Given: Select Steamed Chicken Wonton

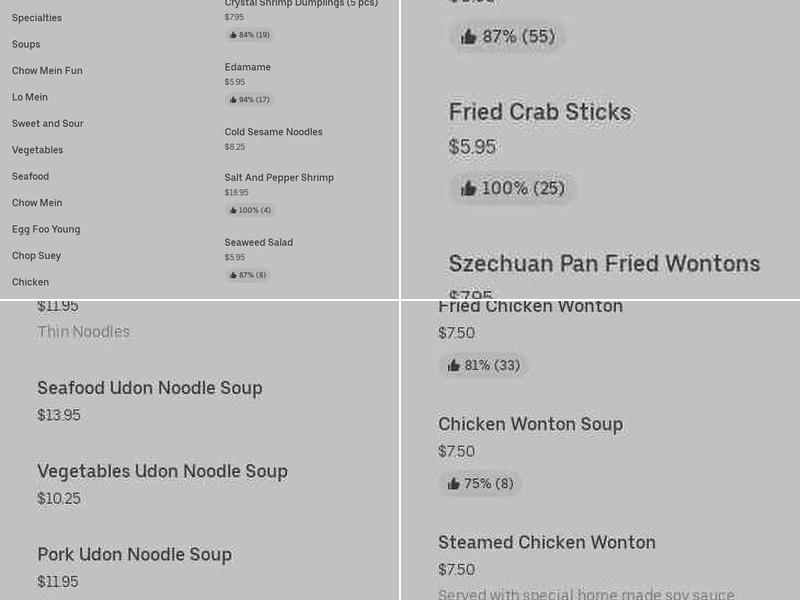Looking at the screenshot, I should 547,542.
